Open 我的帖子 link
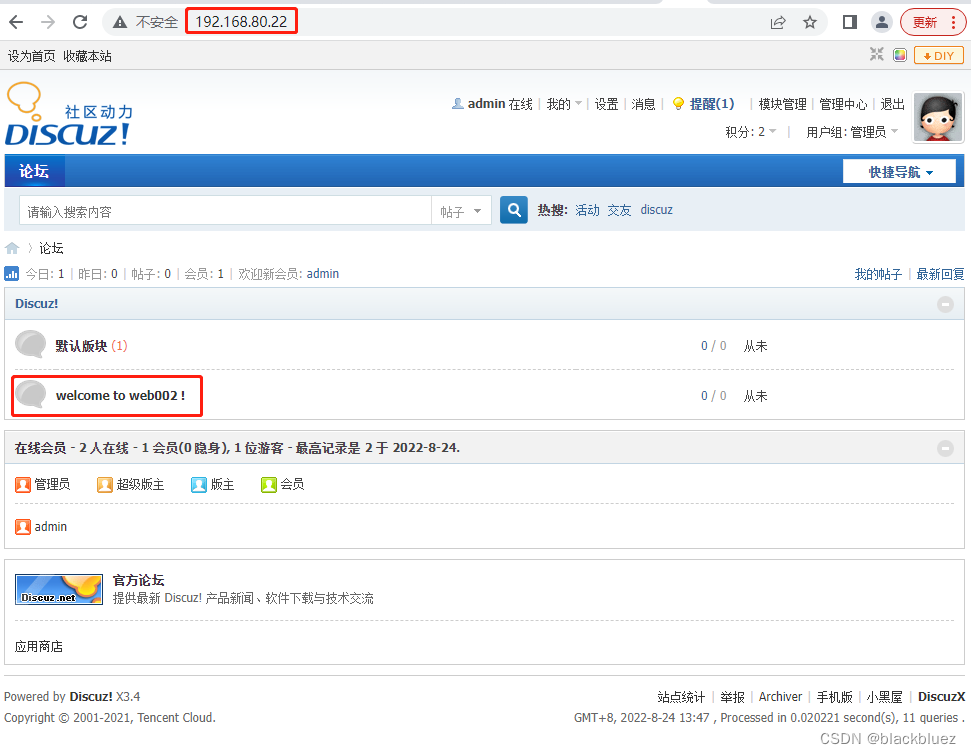This screenshot has width=971, height=754. pos(878,274)
